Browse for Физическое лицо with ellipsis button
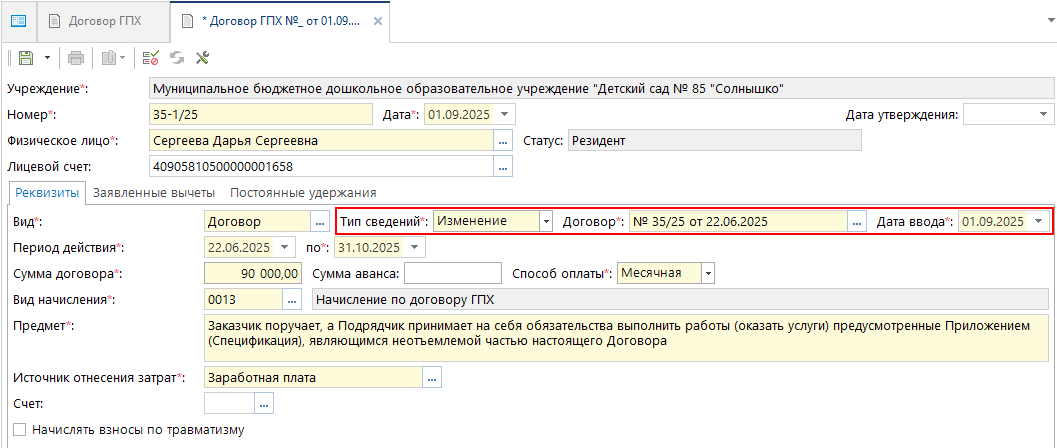The image size is (1057, 448). coord(503,141)
